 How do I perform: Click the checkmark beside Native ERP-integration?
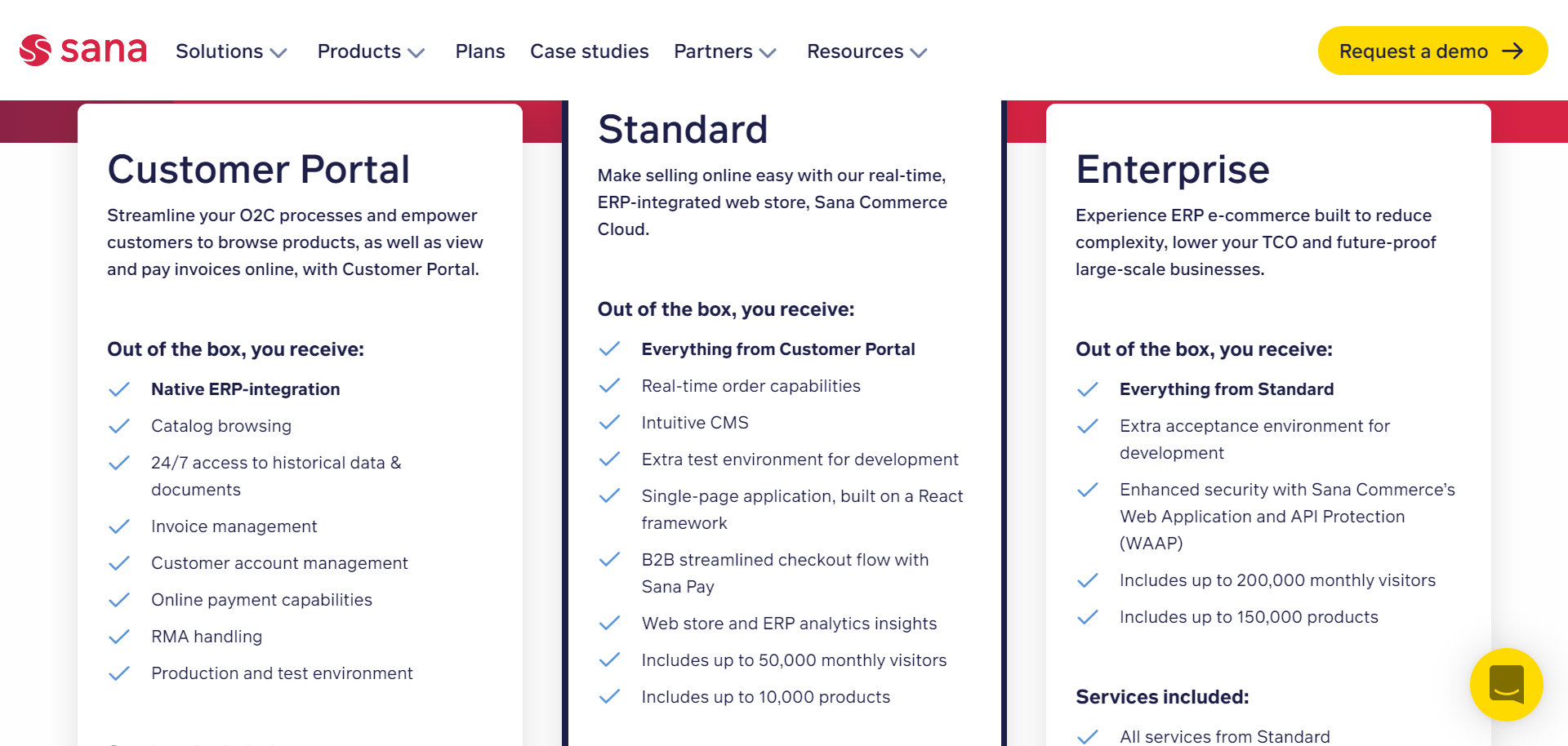pos(119,389)
